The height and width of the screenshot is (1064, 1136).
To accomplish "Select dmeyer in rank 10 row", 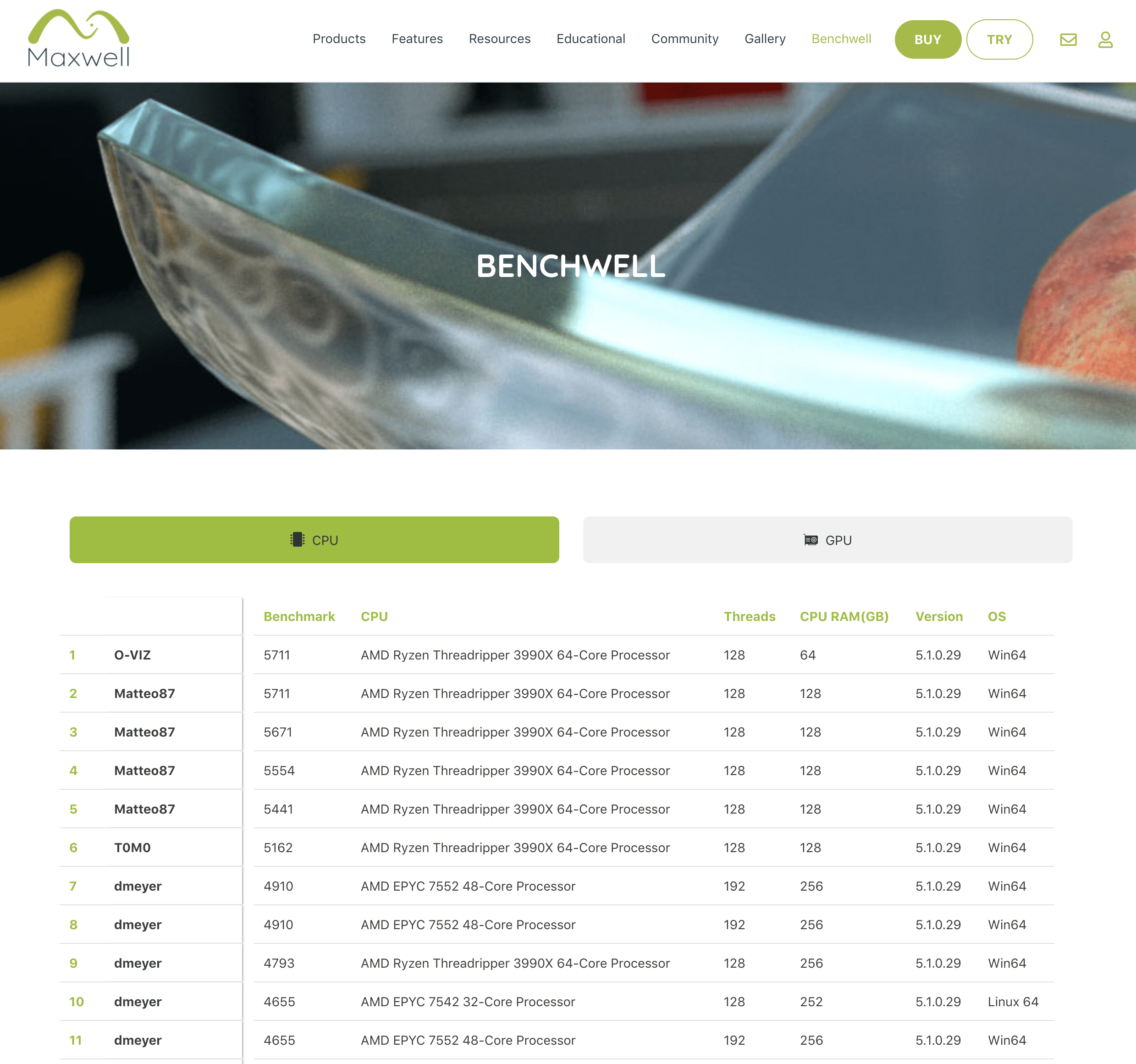I will pos(138,1001).
